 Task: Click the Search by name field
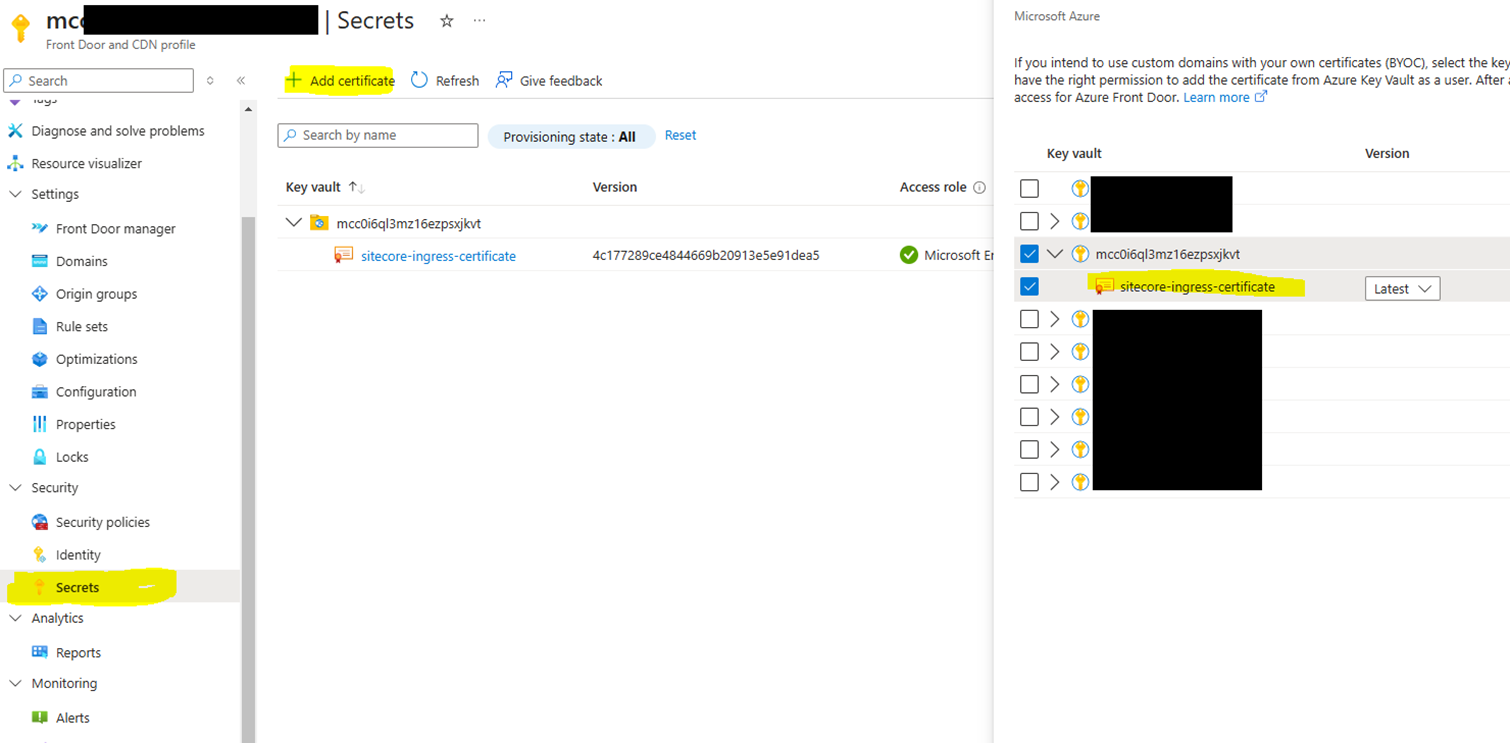378,135
